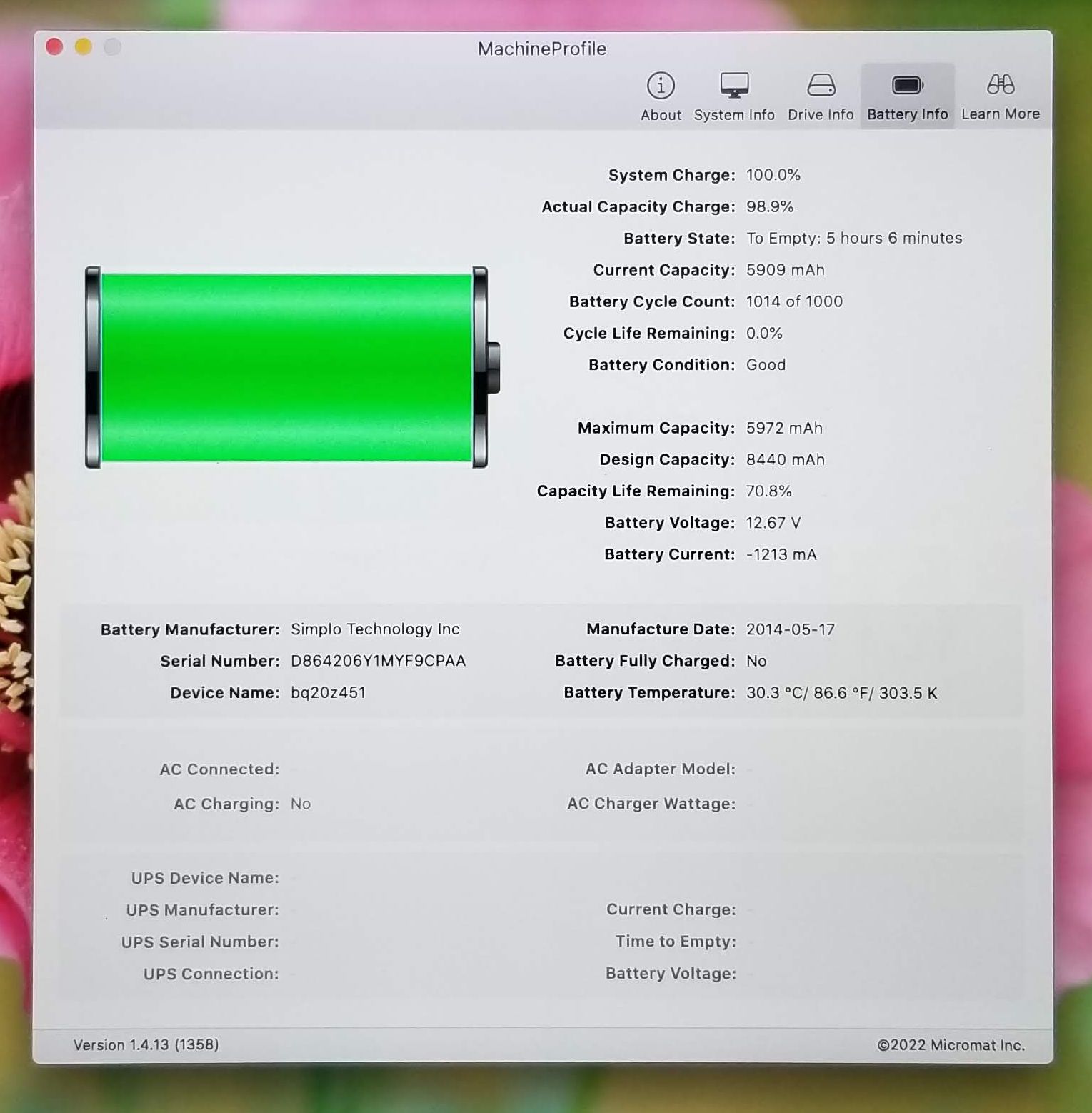The width and height of the screenshot is (1092, 1113).
Task: Click the Manufacture Date 2014-05-17
Action: 790,629
